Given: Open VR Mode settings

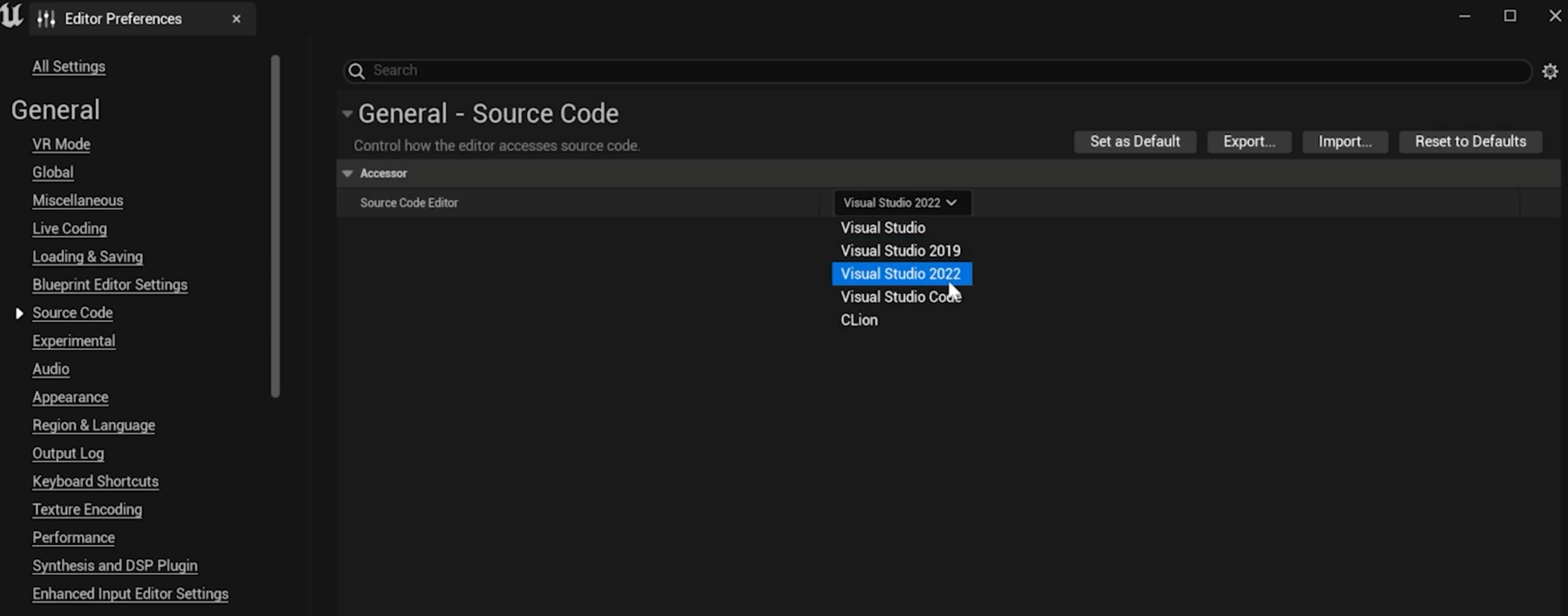Looking at the screenshot, I should [x=62, y=144].
